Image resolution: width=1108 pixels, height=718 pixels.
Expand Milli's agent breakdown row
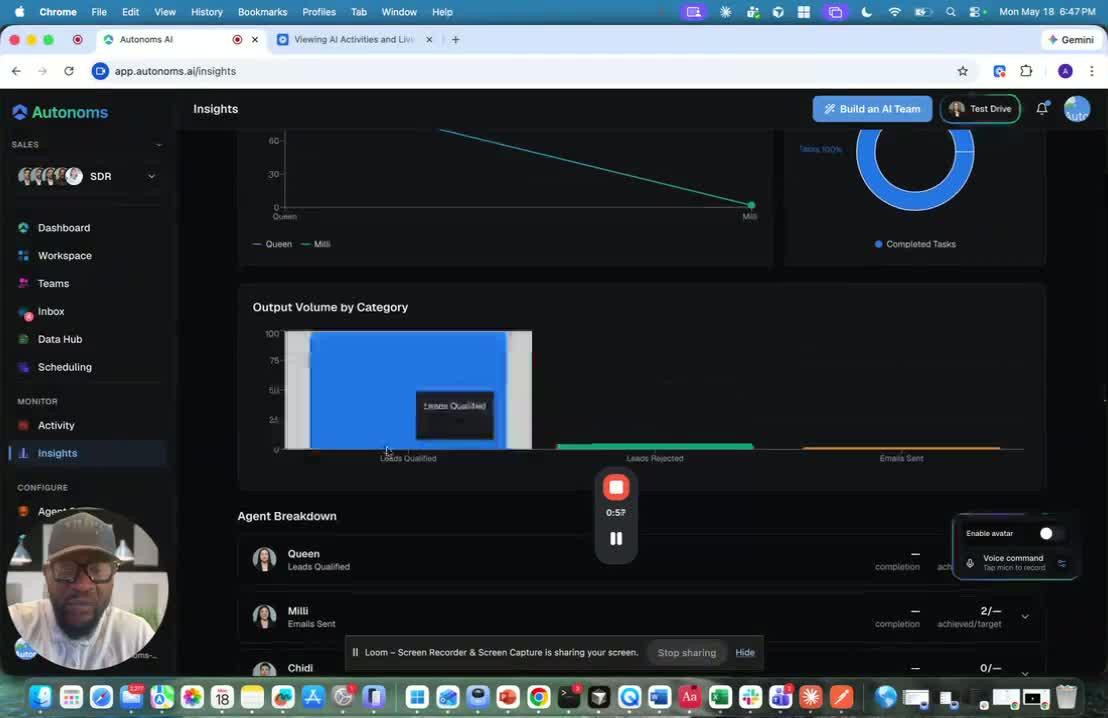point(1025,617)
